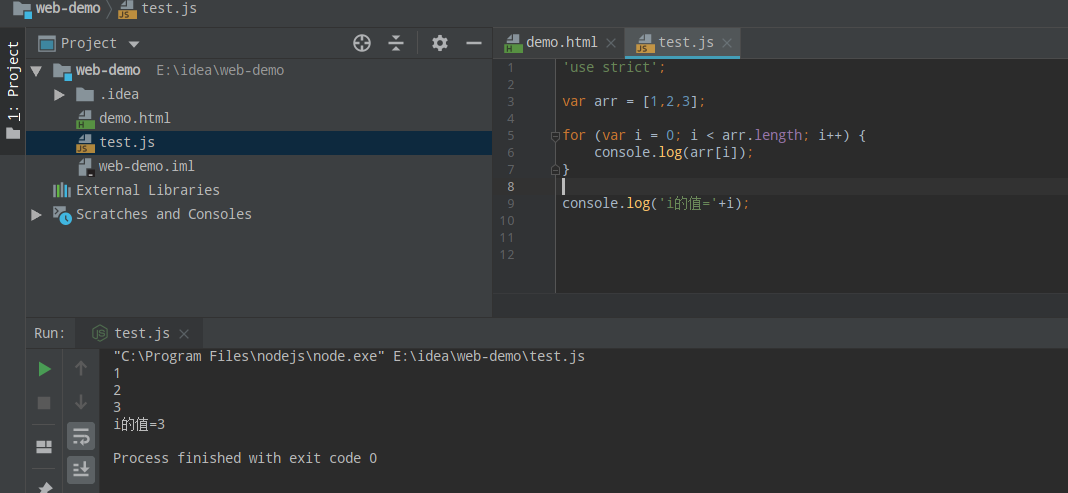Open the 1: Project tool window stripe

coord(13,90)
